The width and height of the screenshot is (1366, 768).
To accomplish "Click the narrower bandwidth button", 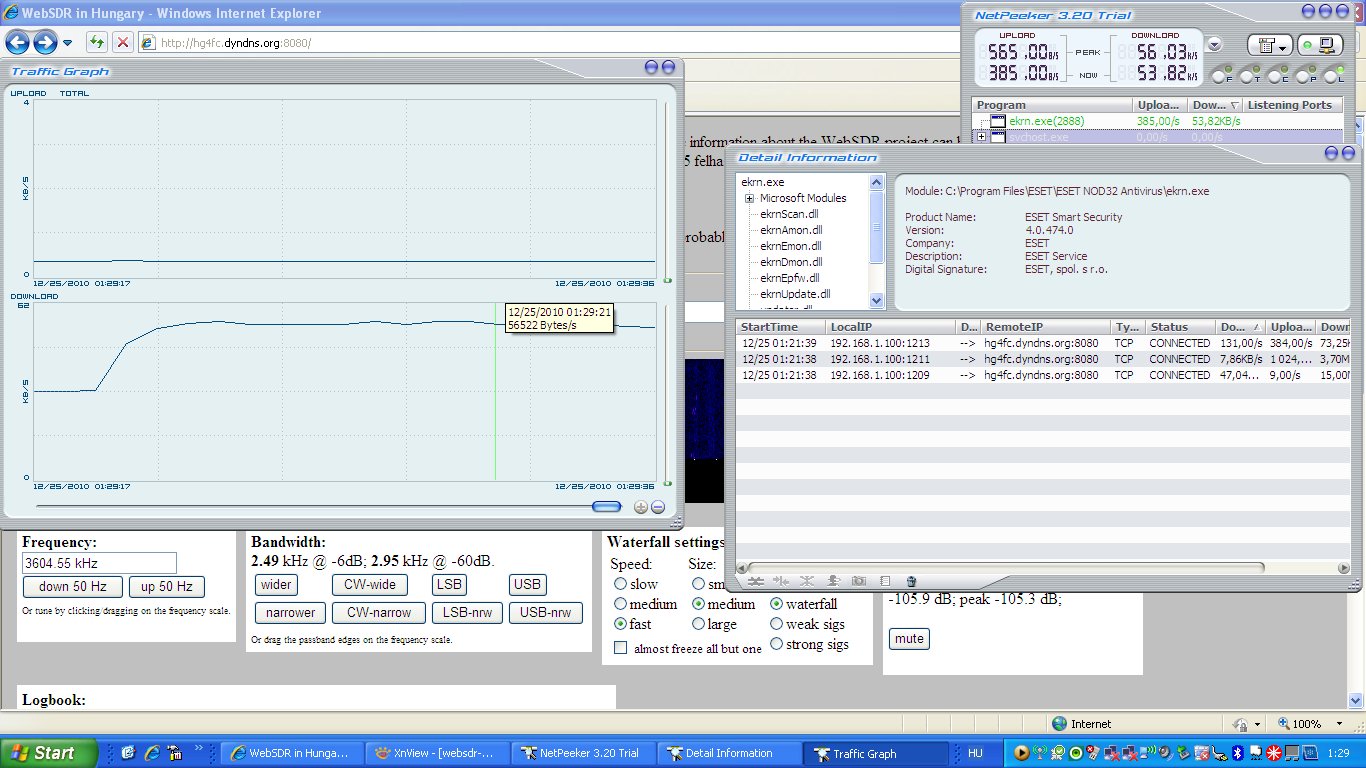I will pos(290,613).
